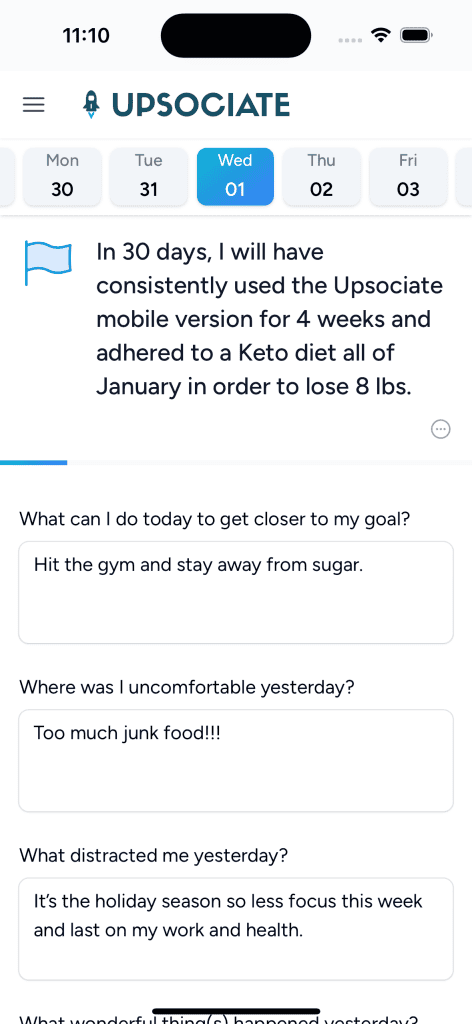Edit the holiday season distraction field

point(236,929)
